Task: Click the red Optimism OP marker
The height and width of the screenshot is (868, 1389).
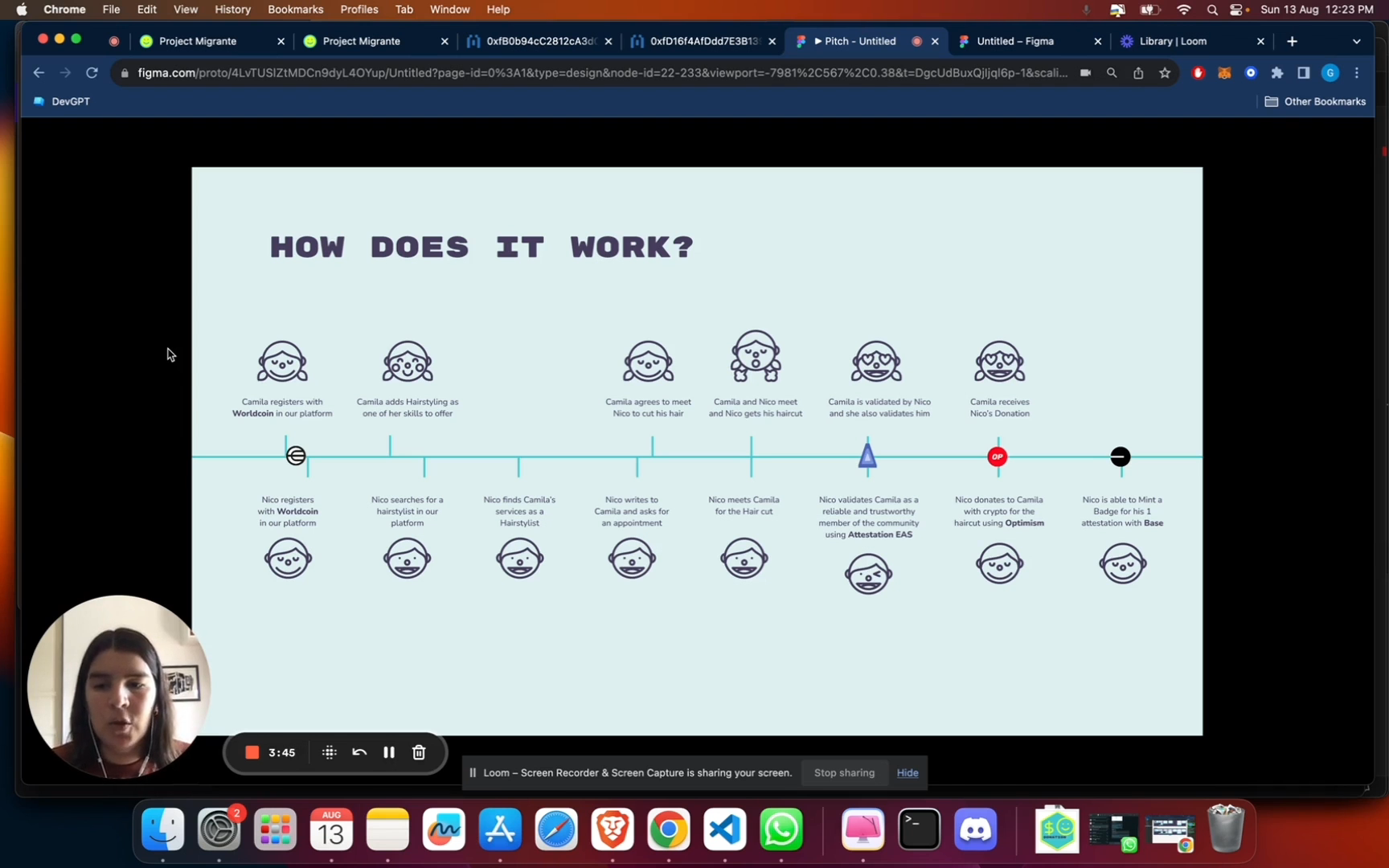Action: coord(998,457)
